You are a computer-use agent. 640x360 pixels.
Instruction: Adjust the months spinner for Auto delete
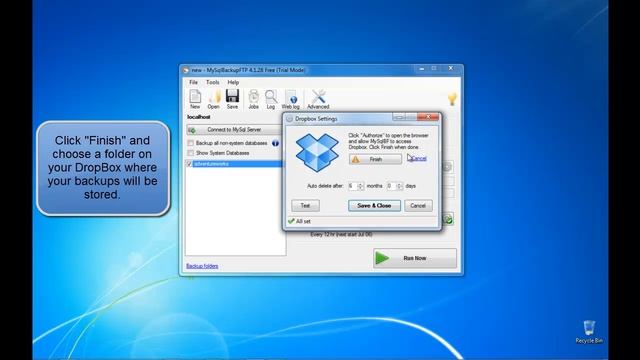pos(360,186)
